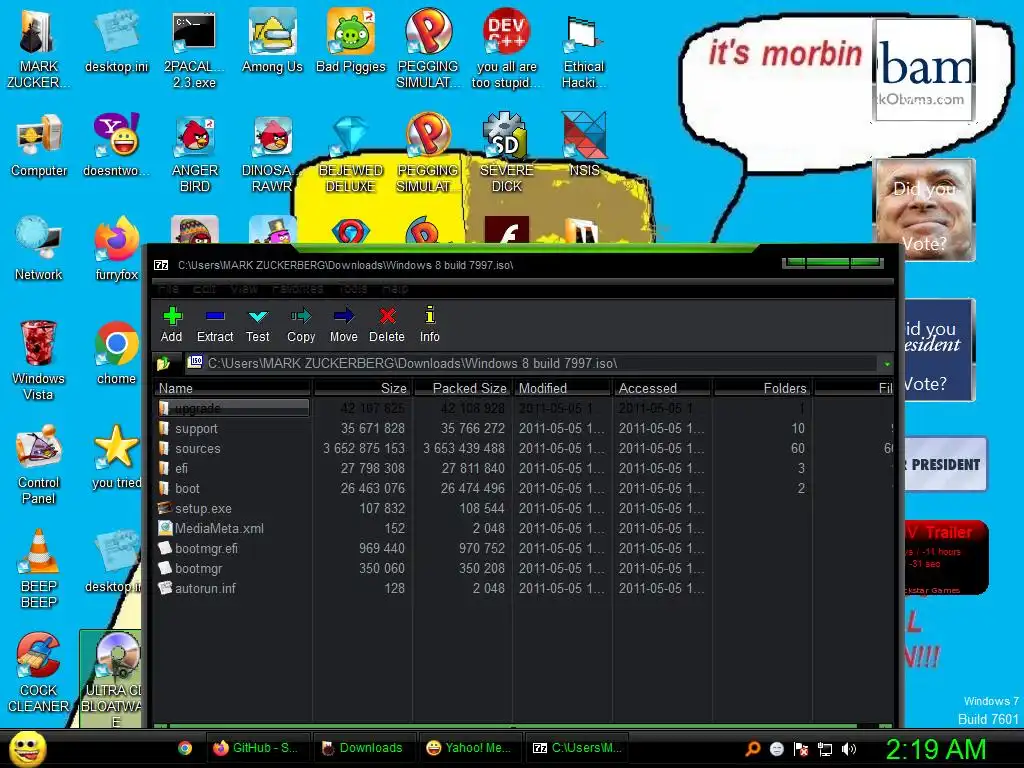Screen dimensions: 1024x768
Task: Open the furryfox Firefox desktop icon
Action: click(116, 249)
